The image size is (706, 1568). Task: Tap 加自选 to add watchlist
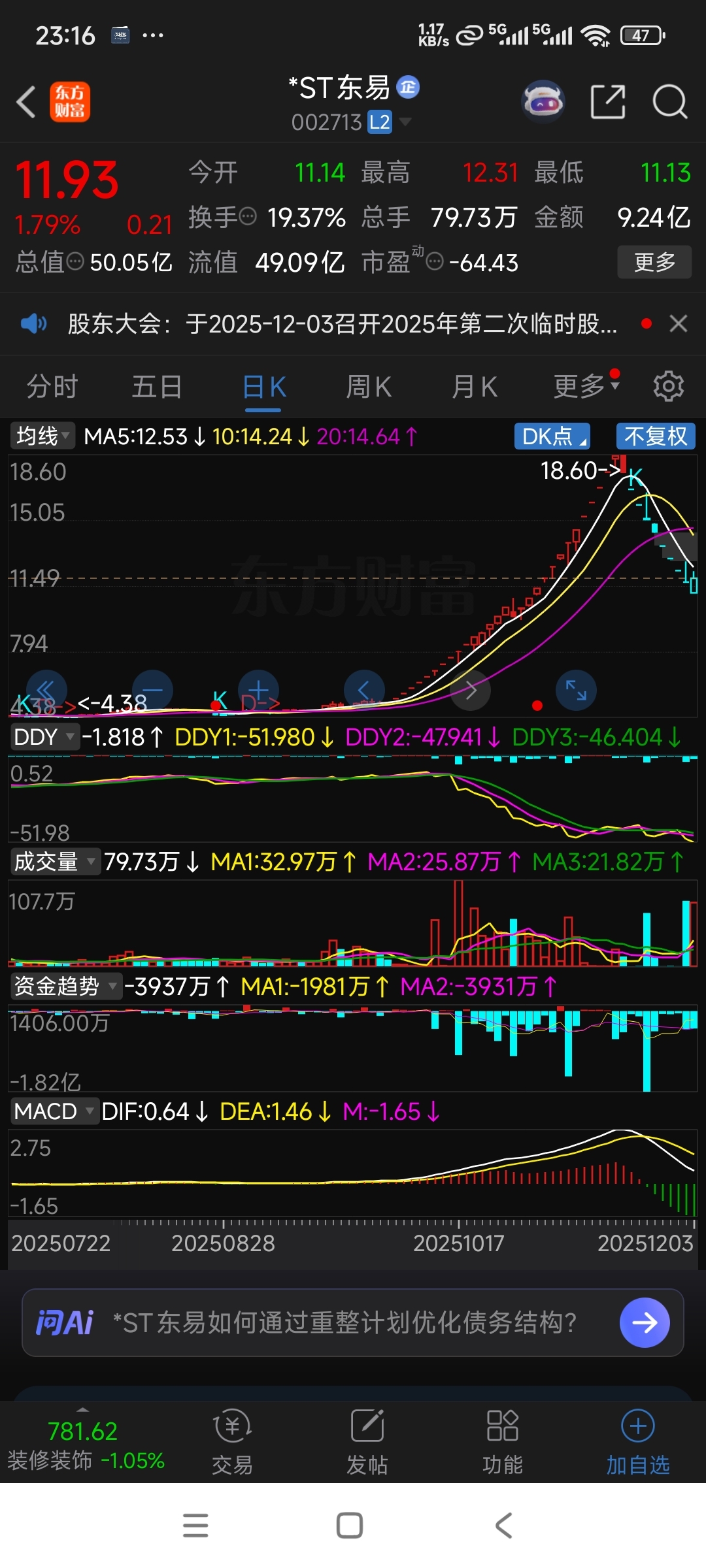click(638, 1443)
